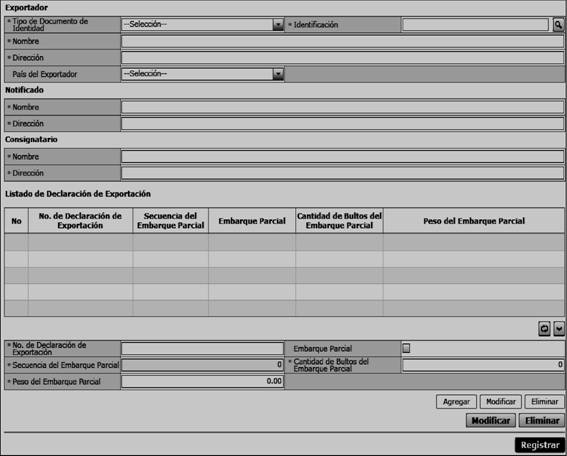Click the Registrar button
Image resolution: width=567 pixels, height=456 pixels.
(540, 445)
